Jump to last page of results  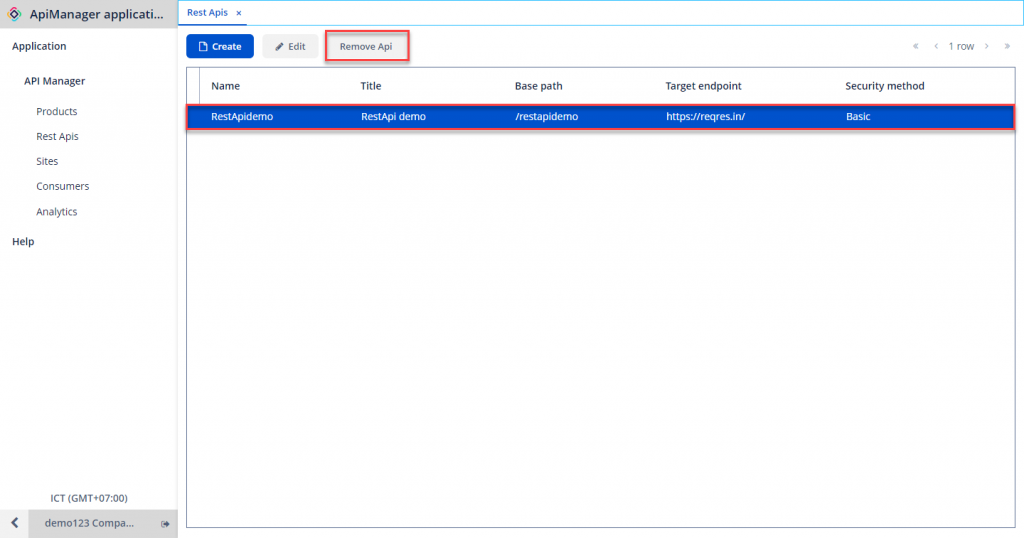coord(1007,46)
